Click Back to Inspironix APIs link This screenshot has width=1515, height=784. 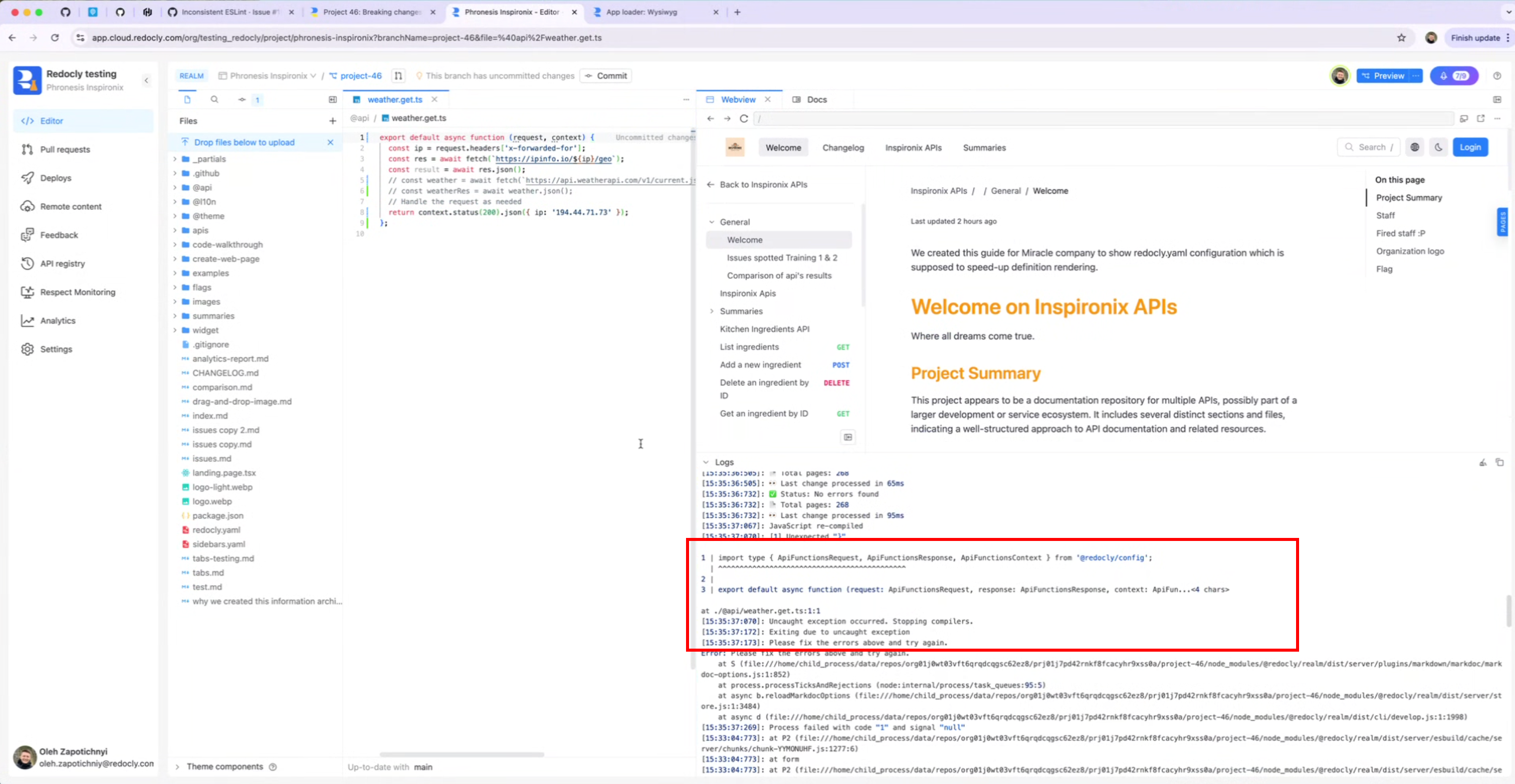pos(757,185)
